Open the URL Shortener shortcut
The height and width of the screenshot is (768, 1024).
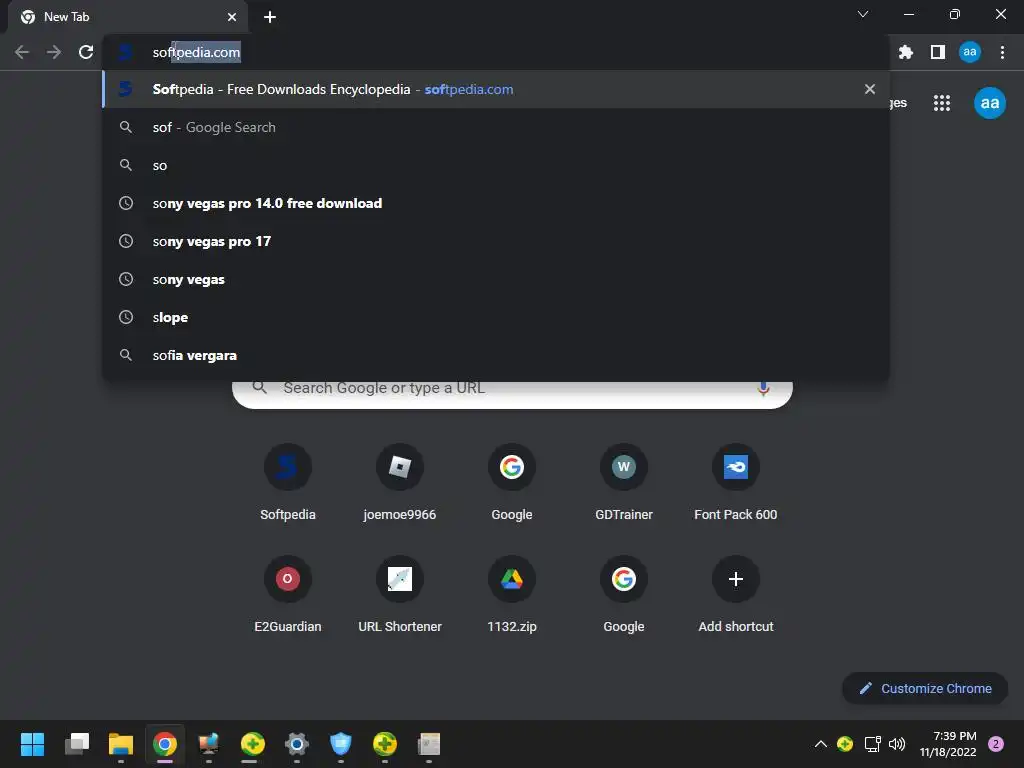coord(400,594)
